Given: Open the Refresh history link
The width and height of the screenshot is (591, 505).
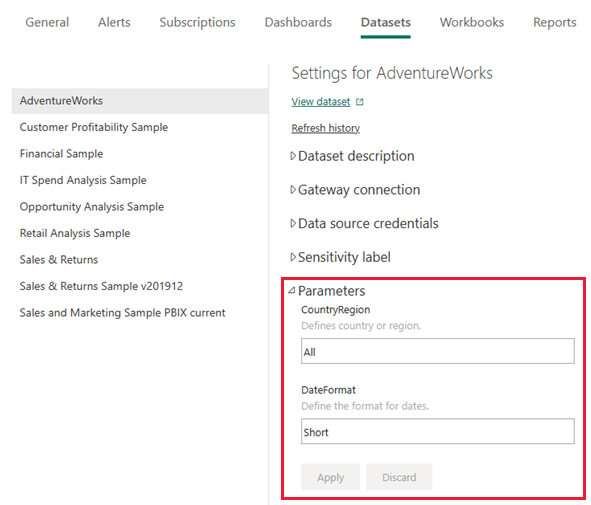Looking at the screenshot, I should click(x=326, y=128).
